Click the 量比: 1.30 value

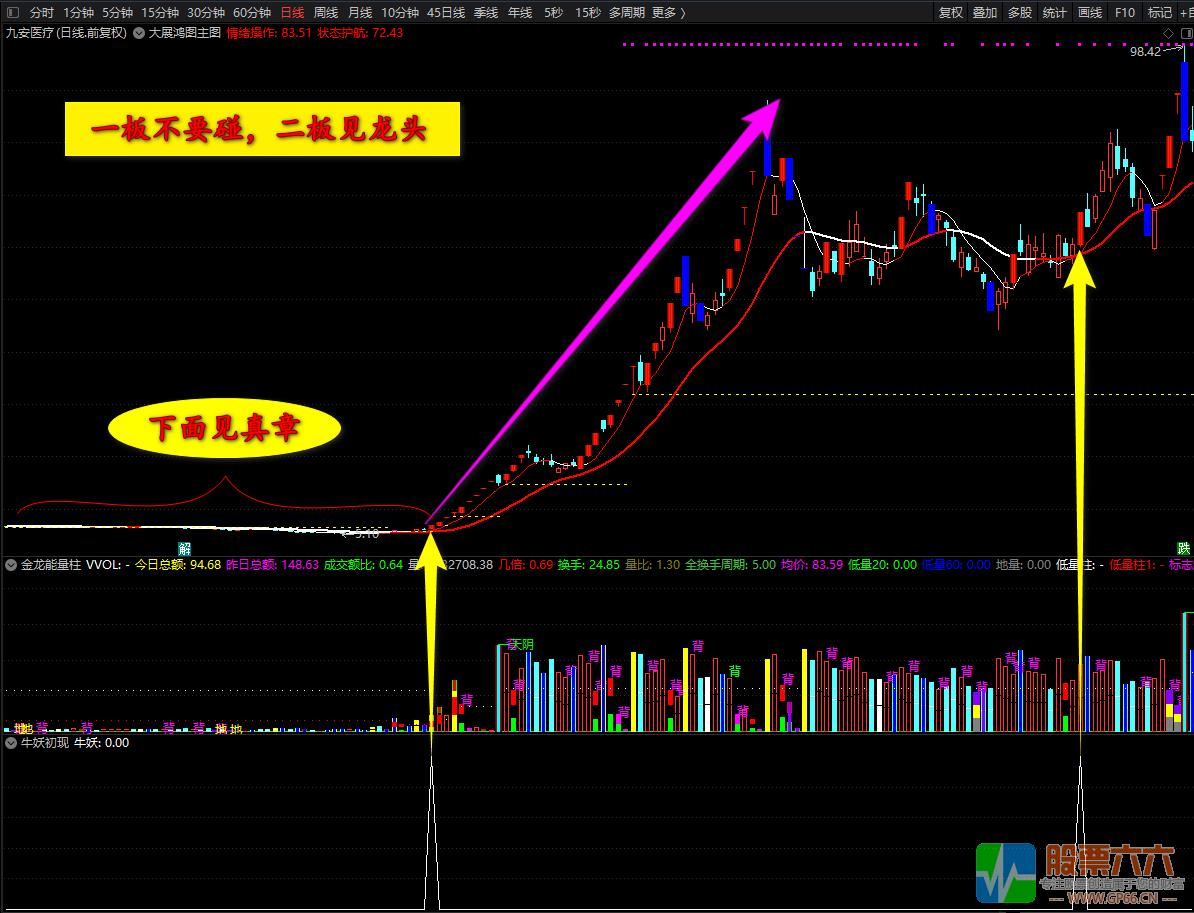[x=653, y=565]
